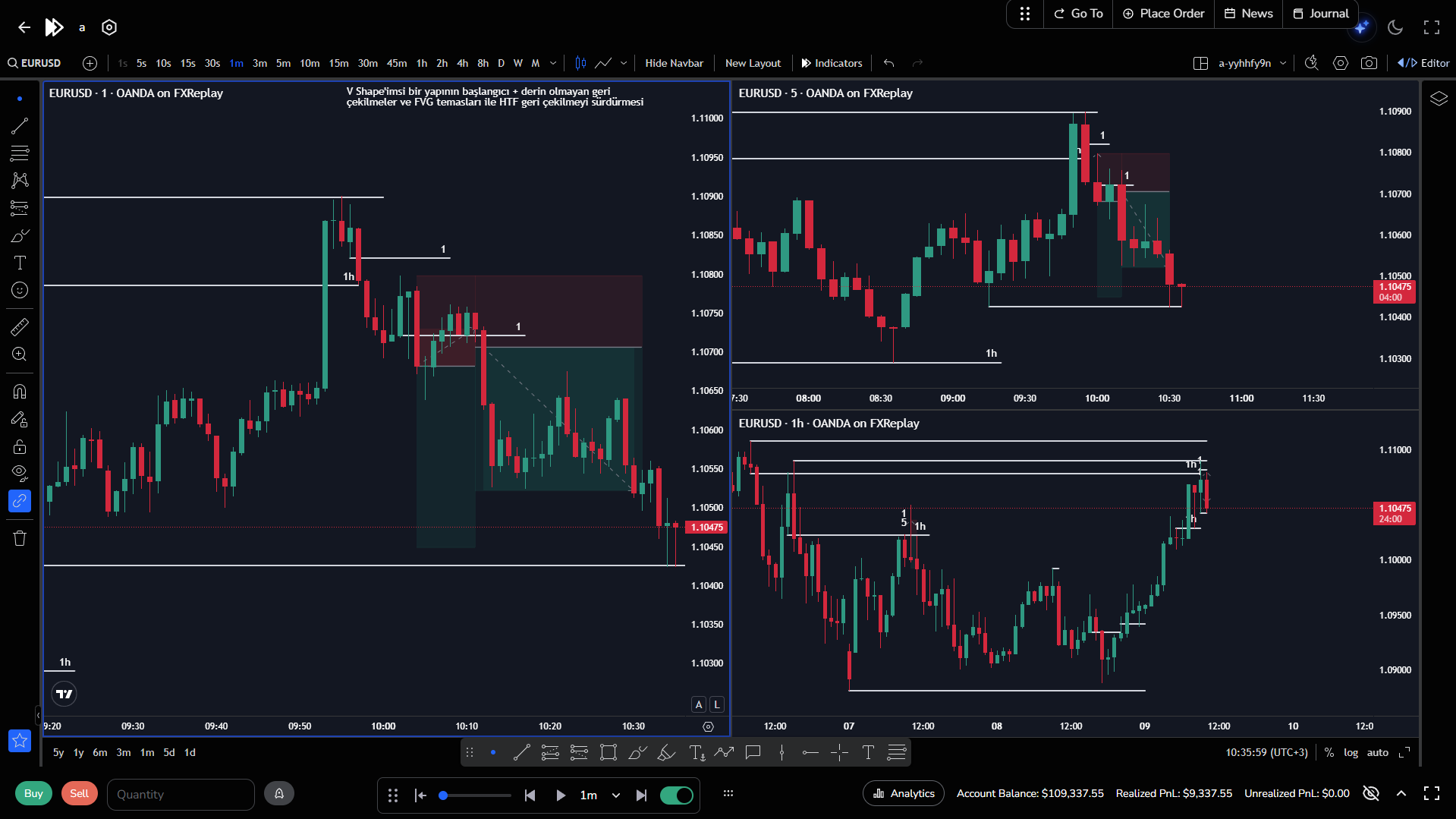Open object tree layers icon
The width and height of the screenshot is (1456, 819).
tap(1439, 99)
